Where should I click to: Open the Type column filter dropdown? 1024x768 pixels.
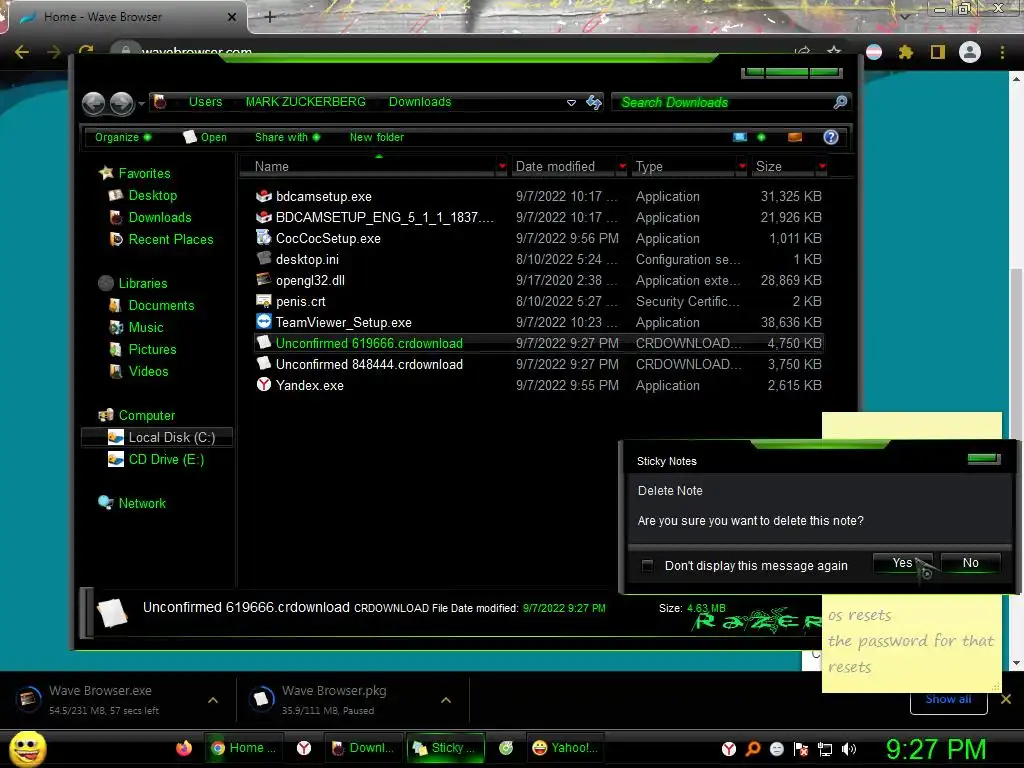[742, 167]
